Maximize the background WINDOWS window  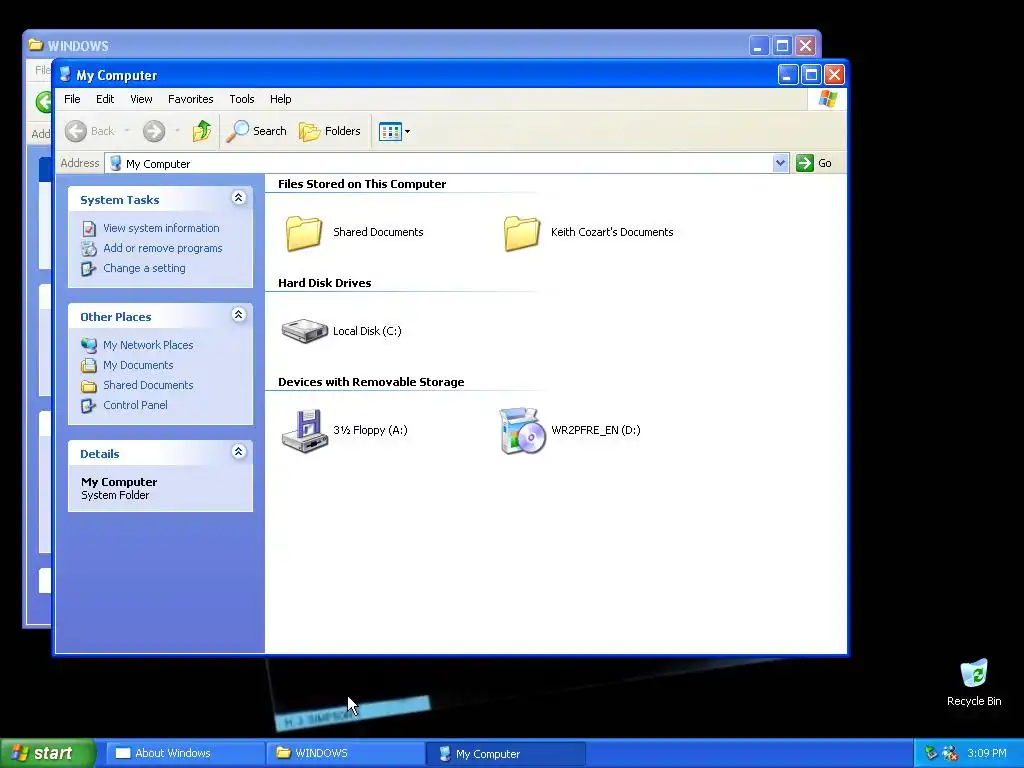click(x=782, y=46)
